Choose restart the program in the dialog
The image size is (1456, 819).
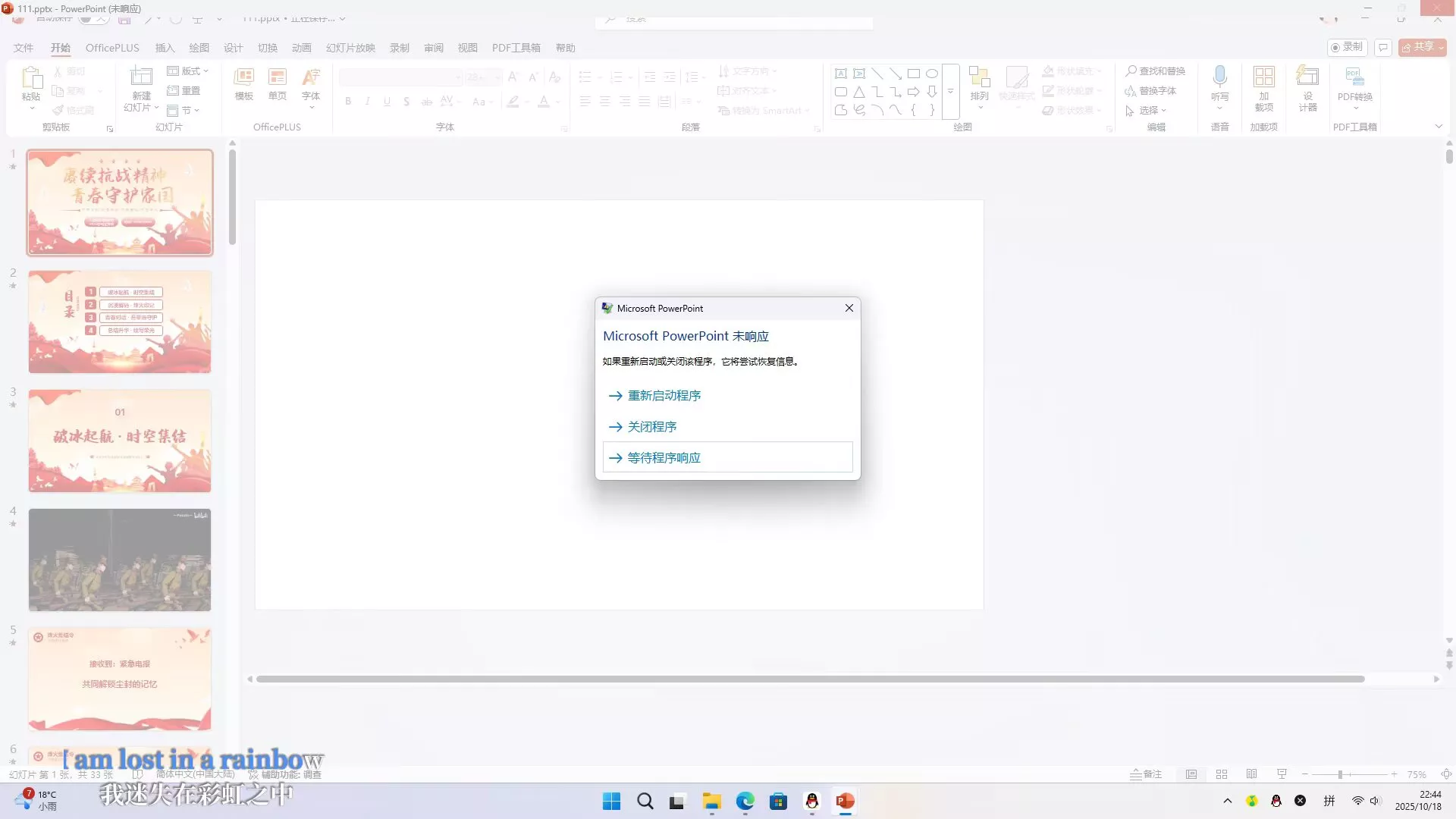click(x=664, y=396)
